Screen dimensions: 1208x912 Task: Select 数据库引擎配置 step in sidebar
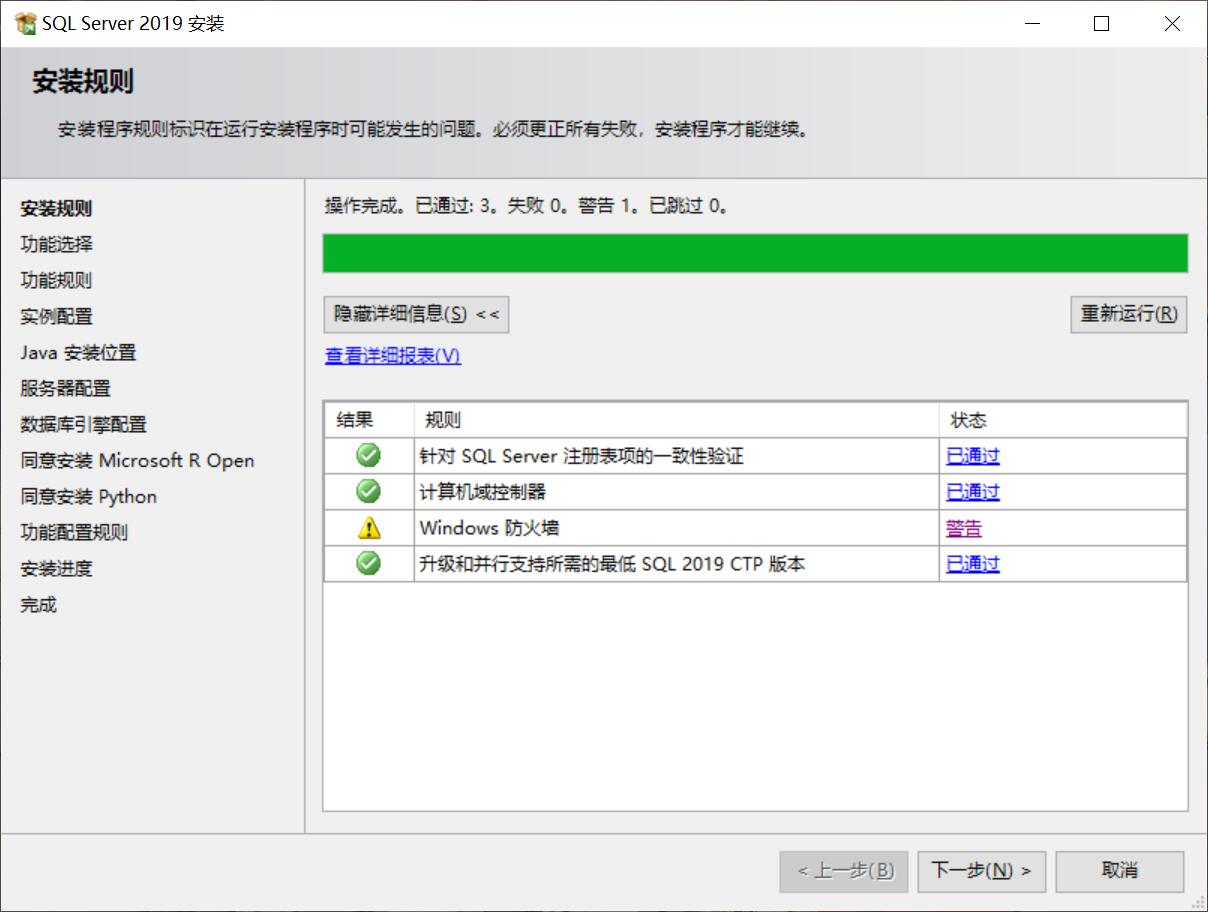coord(83,425)
